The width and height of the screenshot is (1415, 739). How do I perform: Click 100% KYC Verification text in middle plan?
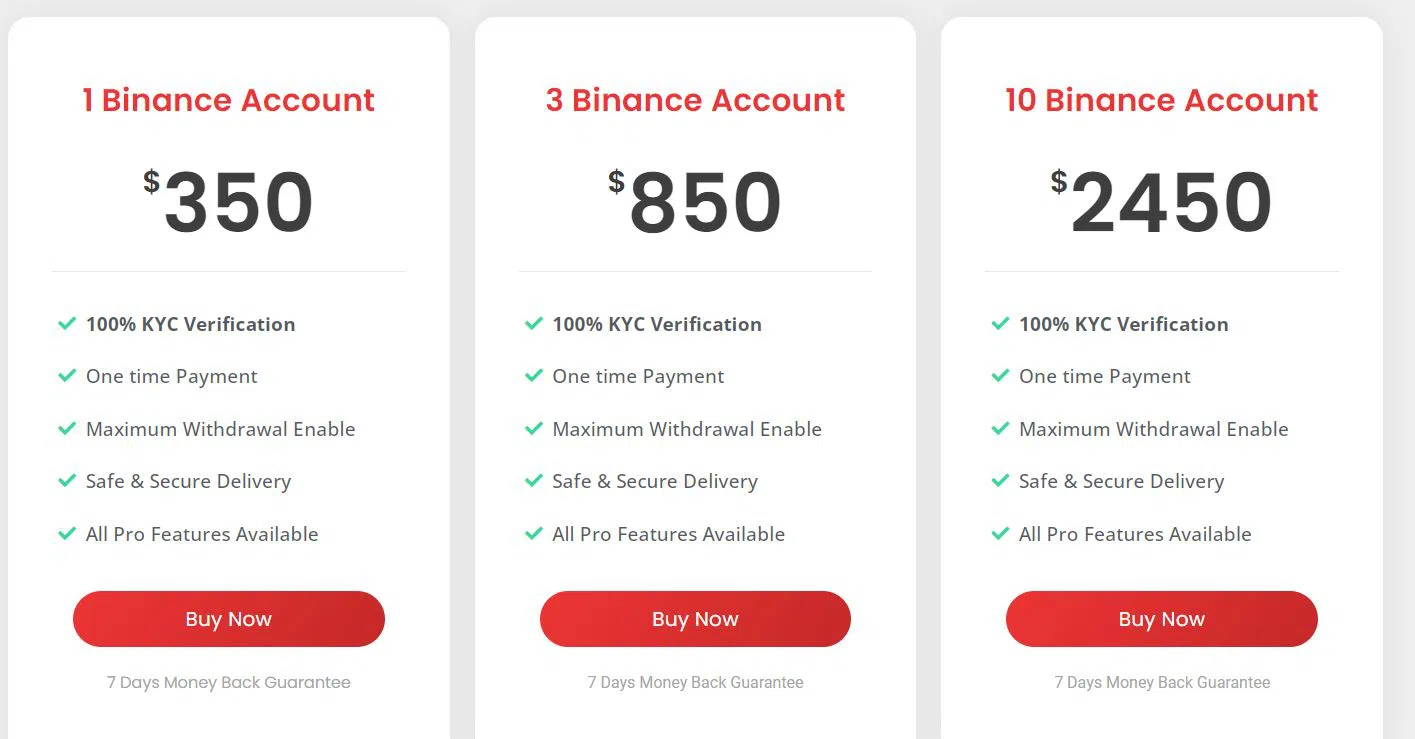[657, 324]
